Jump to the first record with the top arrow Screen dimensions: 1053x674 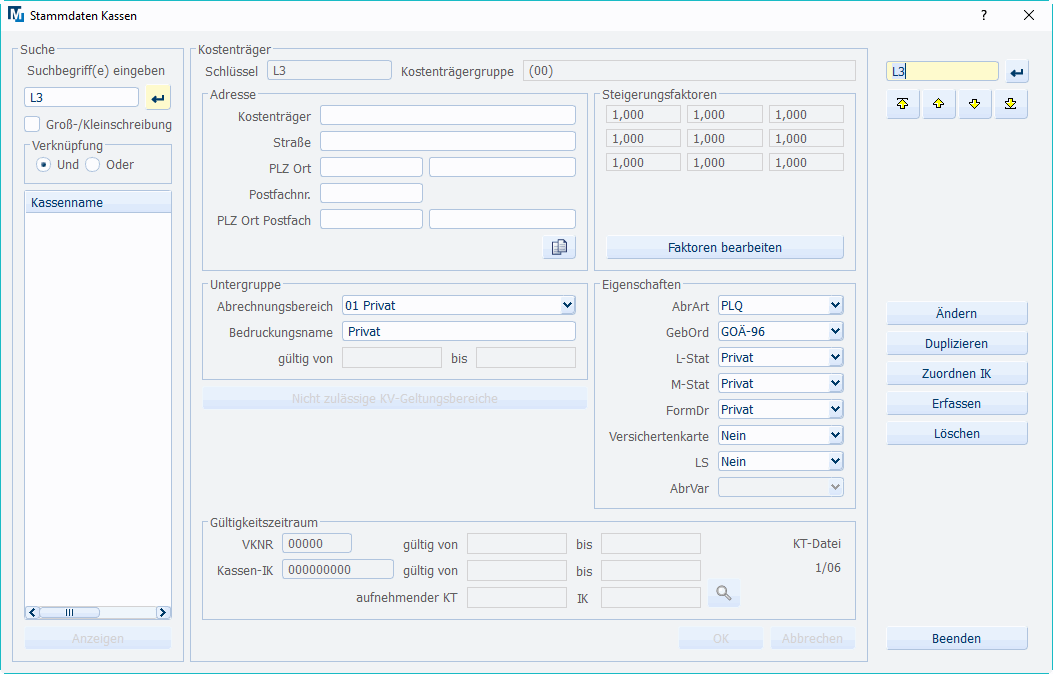903,104
